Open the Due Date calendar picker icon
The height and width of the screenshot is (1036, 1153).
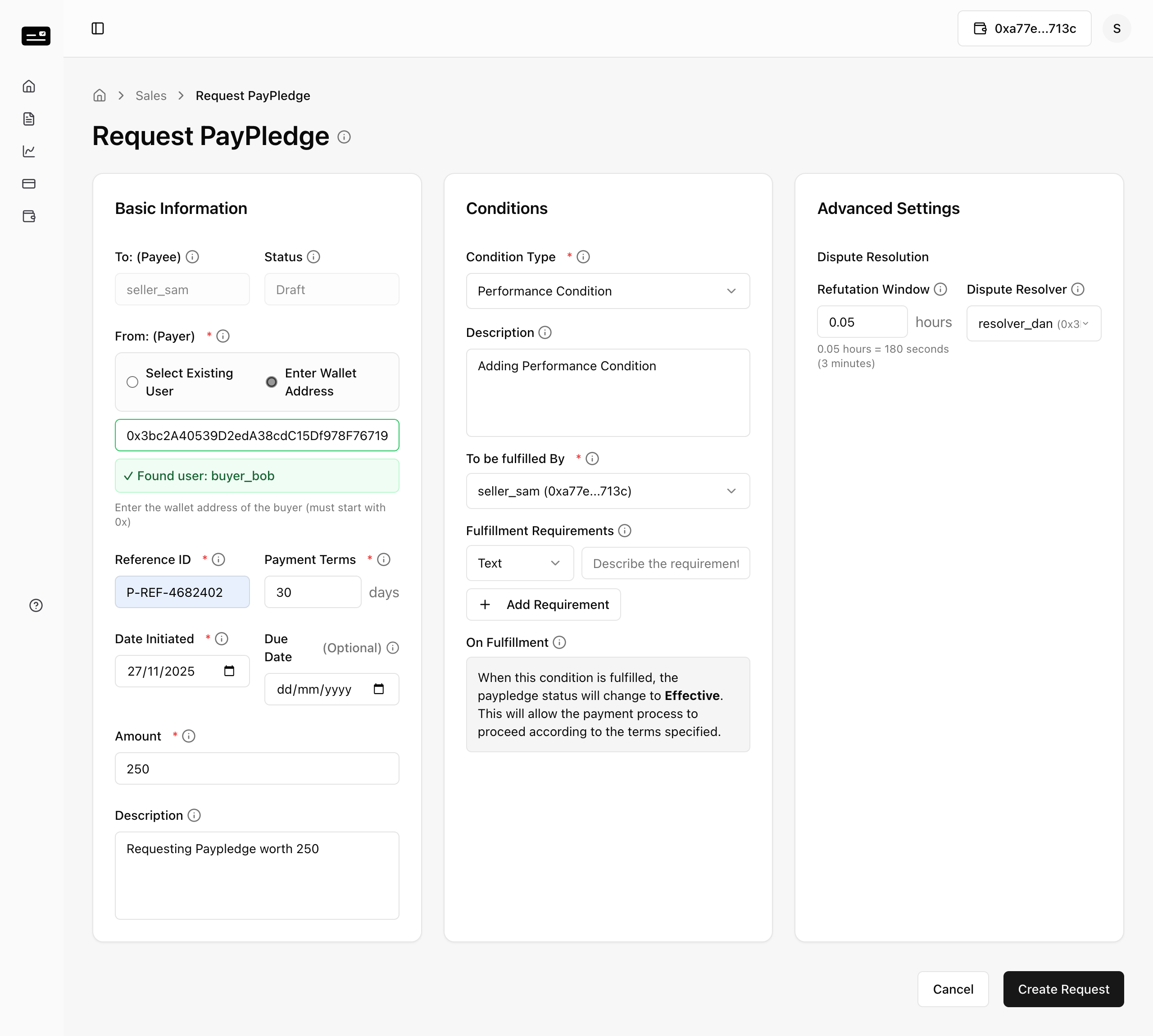(x=379, y=689)
